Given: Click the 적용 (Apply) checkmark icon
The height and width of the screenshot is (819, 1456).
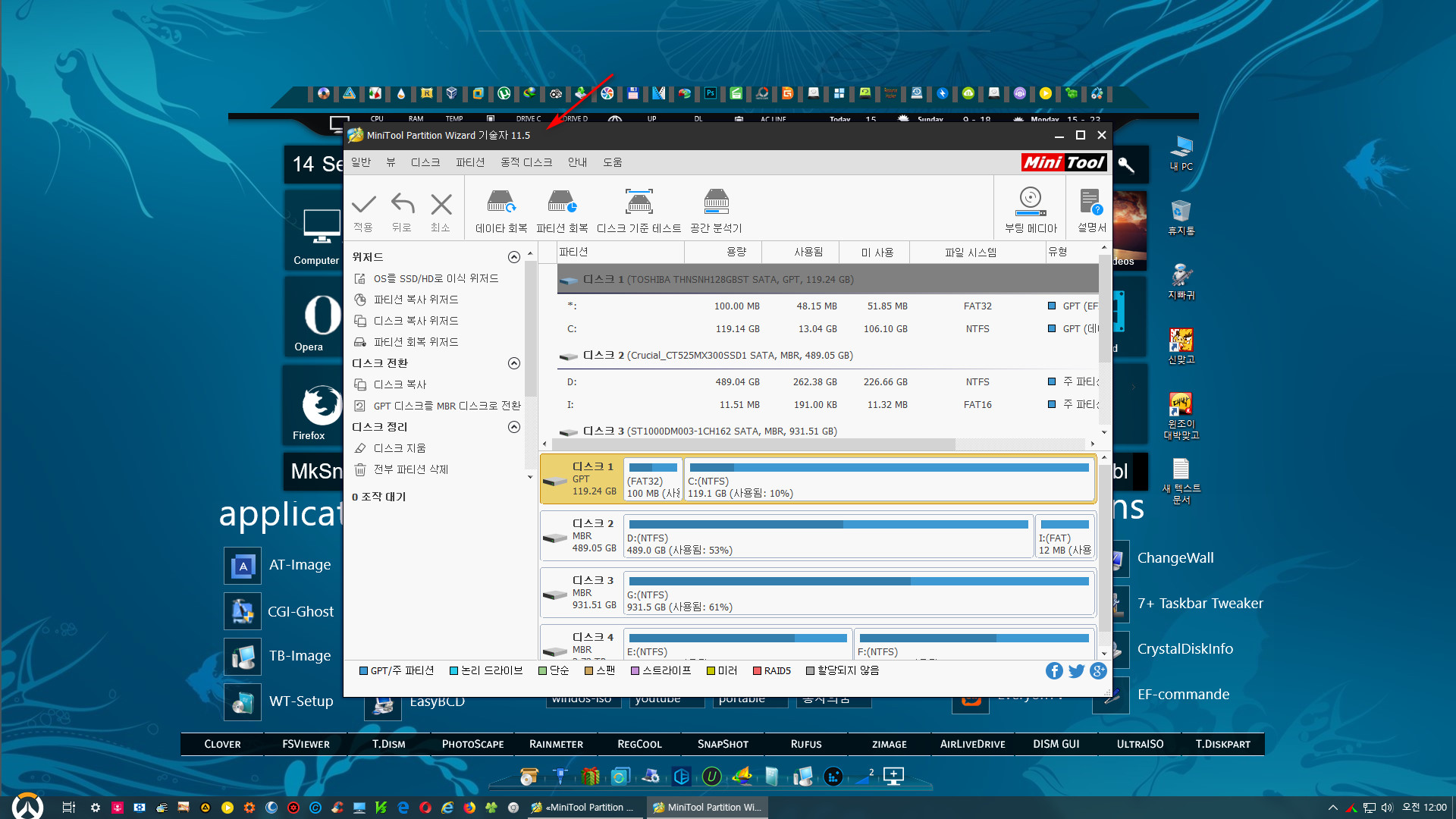Looking at the screenshot, I should [364, 204].
